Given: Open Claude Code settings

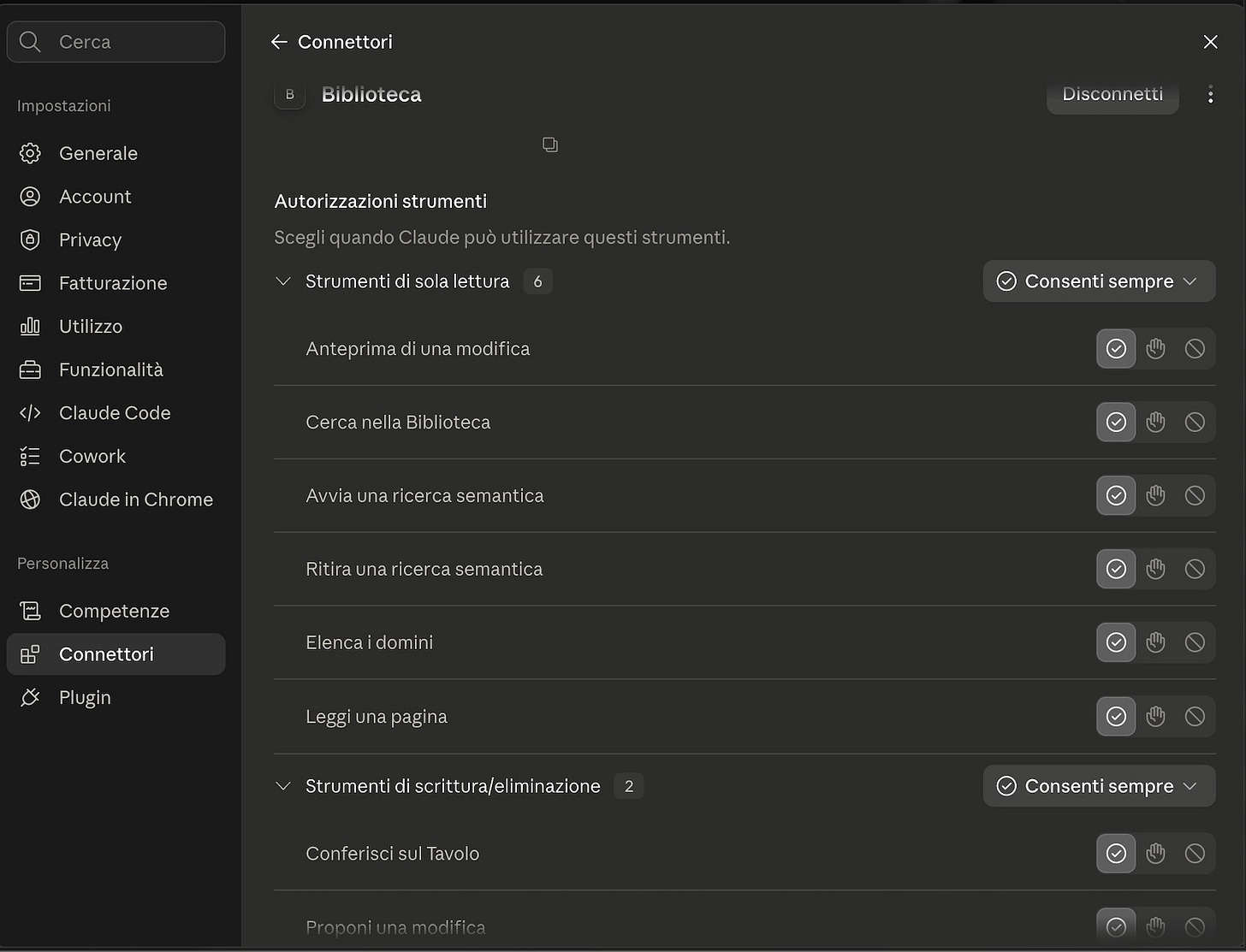Looking at the screenshot, I should pyautogui.click(x=116, y=413).
